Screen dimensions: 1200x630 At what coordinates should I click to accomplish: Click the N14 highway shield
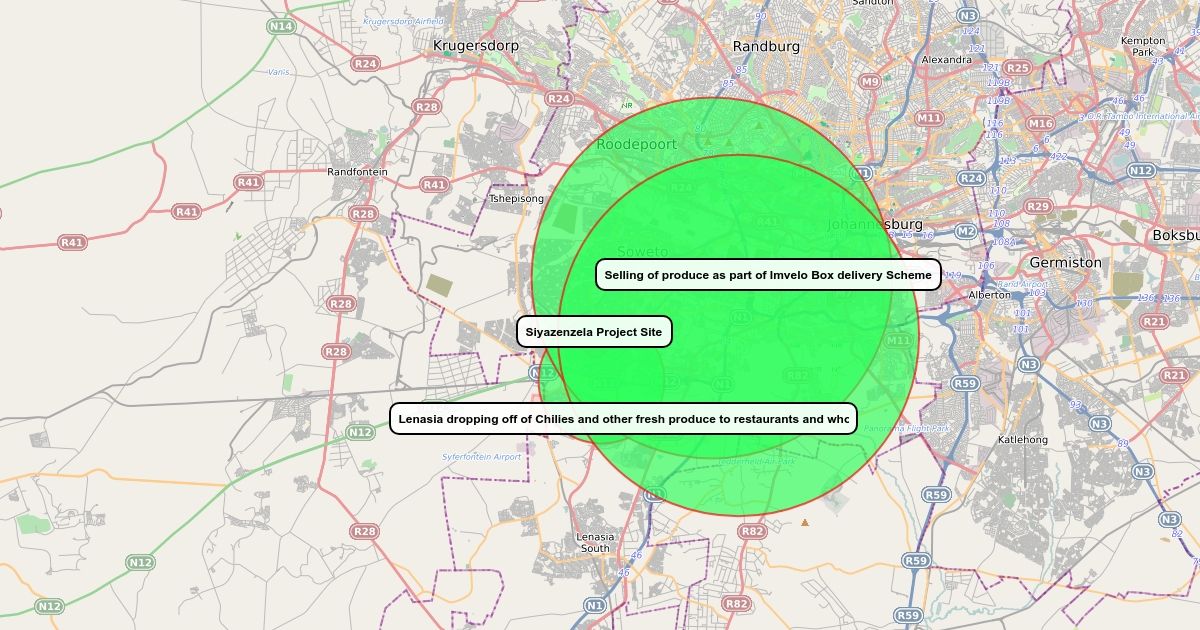click(281, 26)
